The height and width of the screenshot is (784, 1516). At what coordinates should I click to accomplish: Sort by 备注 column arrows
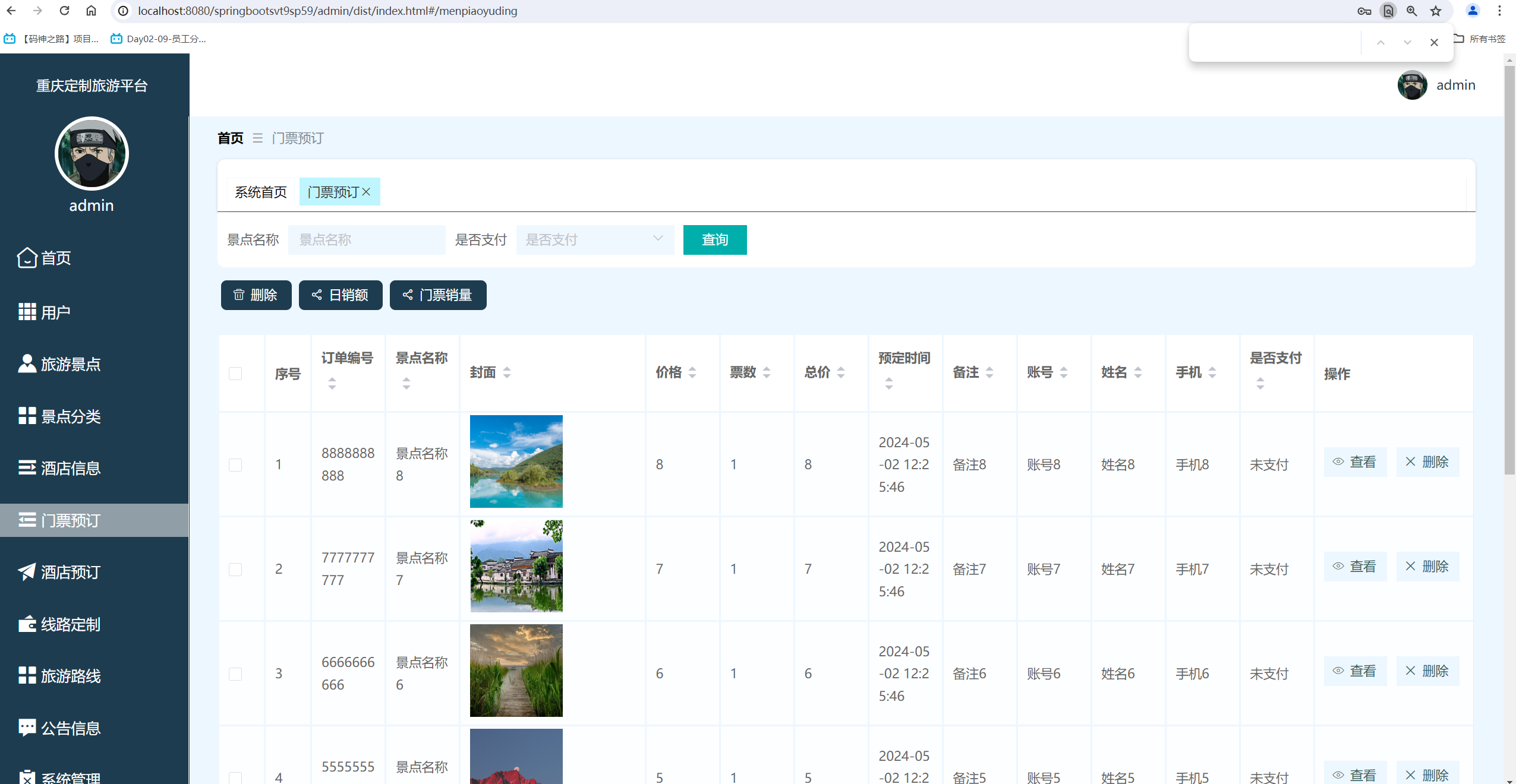pyautogui.click(x=989, y=372)
